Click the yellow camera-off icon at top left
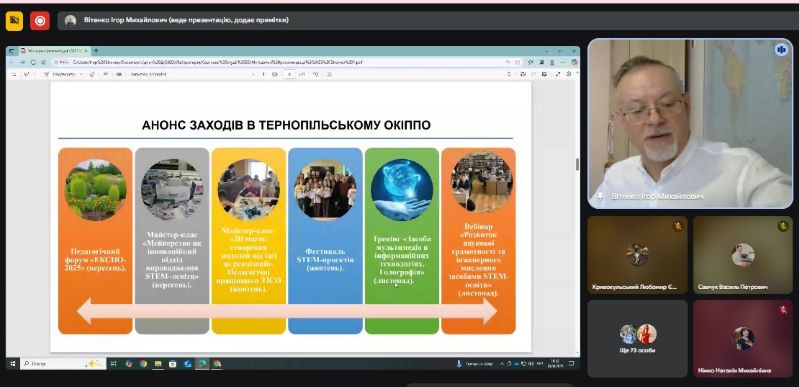The height and width of the screenshot is (387, 799). [14, 21]
